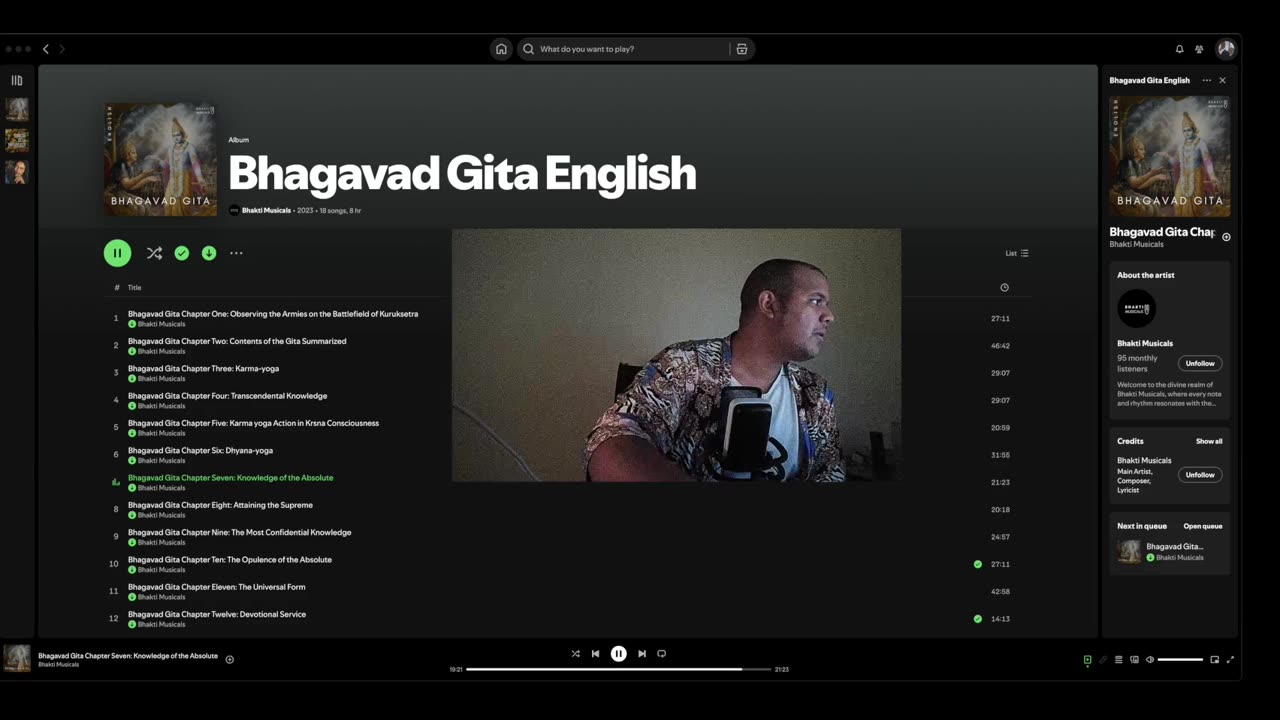Open the Browse icon in search bar
This screenshot has height=720, width=1280.
[742, 49]
